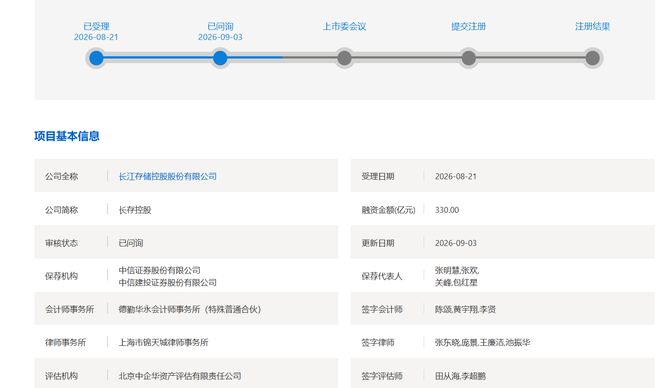Click the 已受理 stage circle marker
The width and height of the screenshot is (660, 388).
(96, 58)
